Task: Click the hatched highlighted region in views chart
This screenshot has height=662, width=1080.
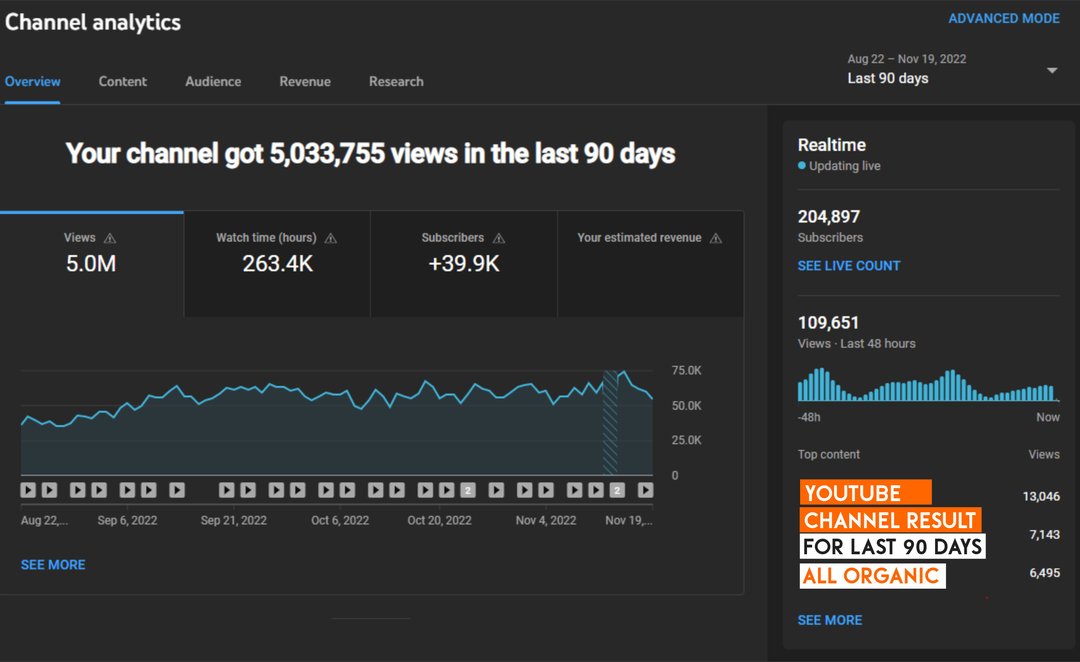Action: click(x=610, y=423)
